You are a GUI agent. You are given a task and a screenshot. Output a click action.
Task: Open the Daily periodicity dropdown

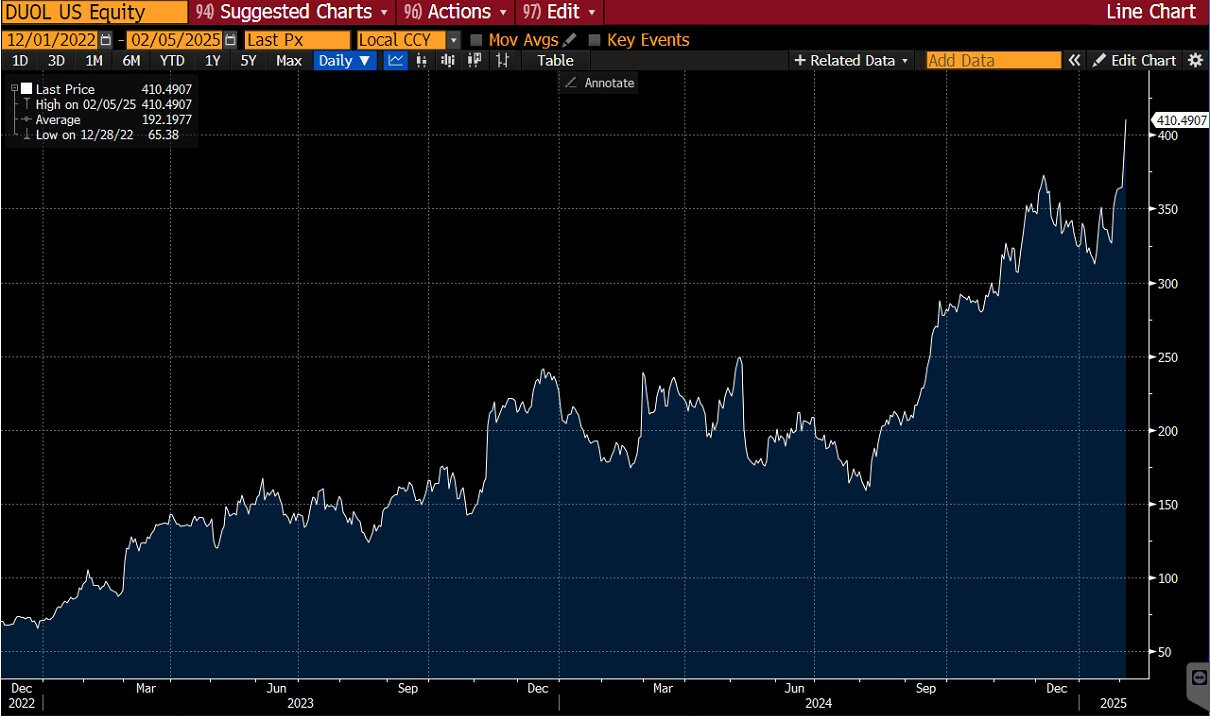(x=344, y=60)
